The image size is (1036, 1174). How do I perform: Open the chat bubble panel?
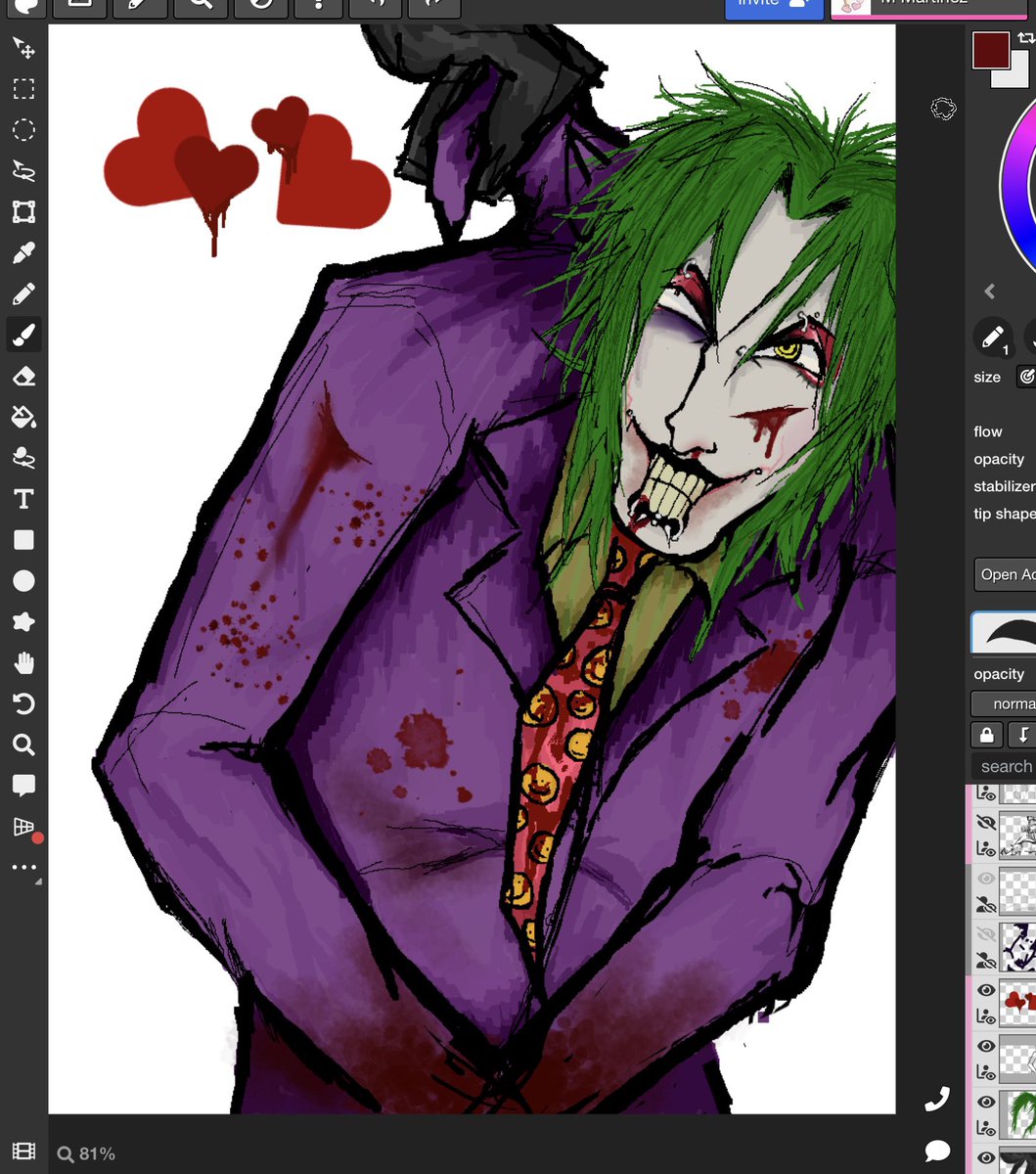click(937, 1150)
